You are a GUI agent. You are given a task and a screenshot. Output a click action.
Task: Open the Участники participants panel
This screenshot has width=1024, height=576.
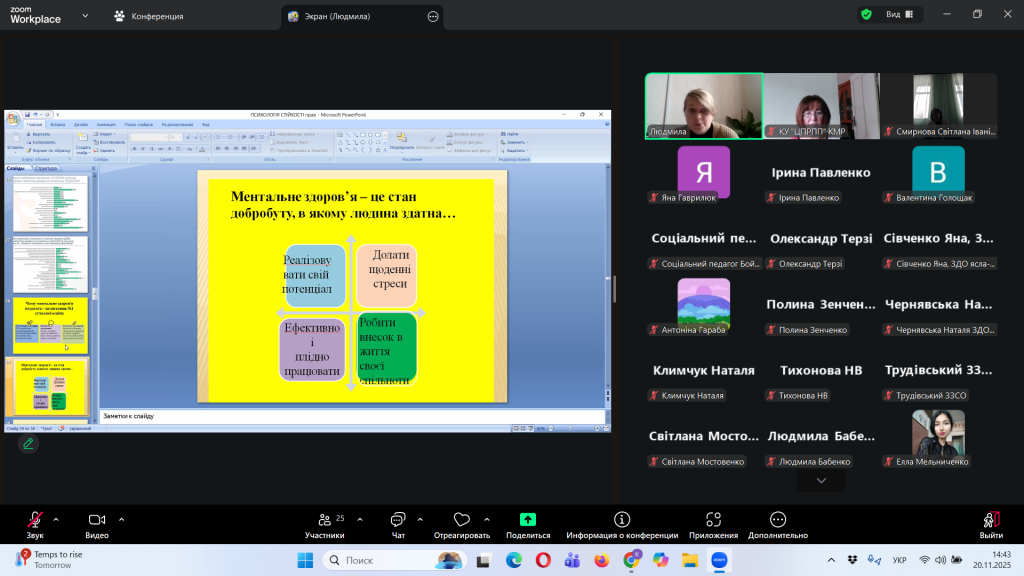(325, 520)
